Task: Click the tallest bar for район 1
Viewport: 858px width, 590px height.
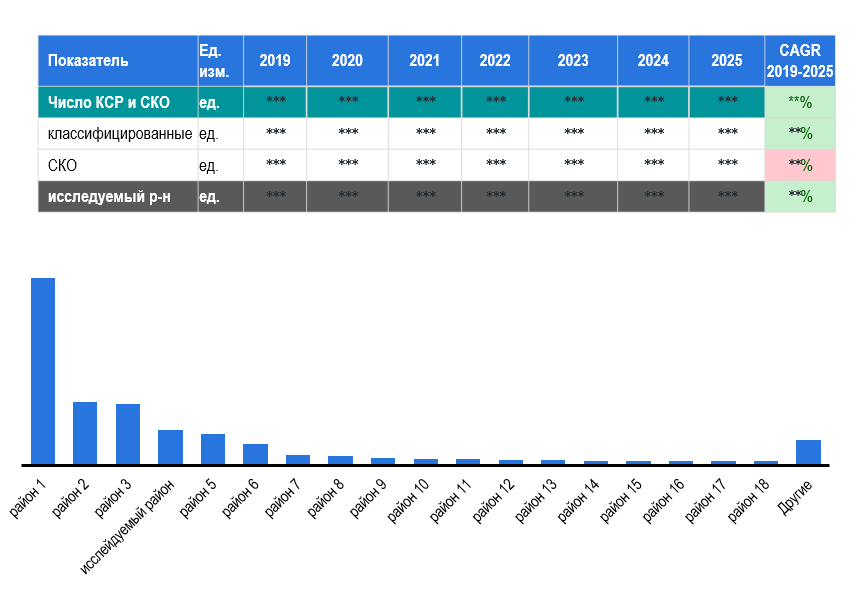Action: (x=43, y=371)
